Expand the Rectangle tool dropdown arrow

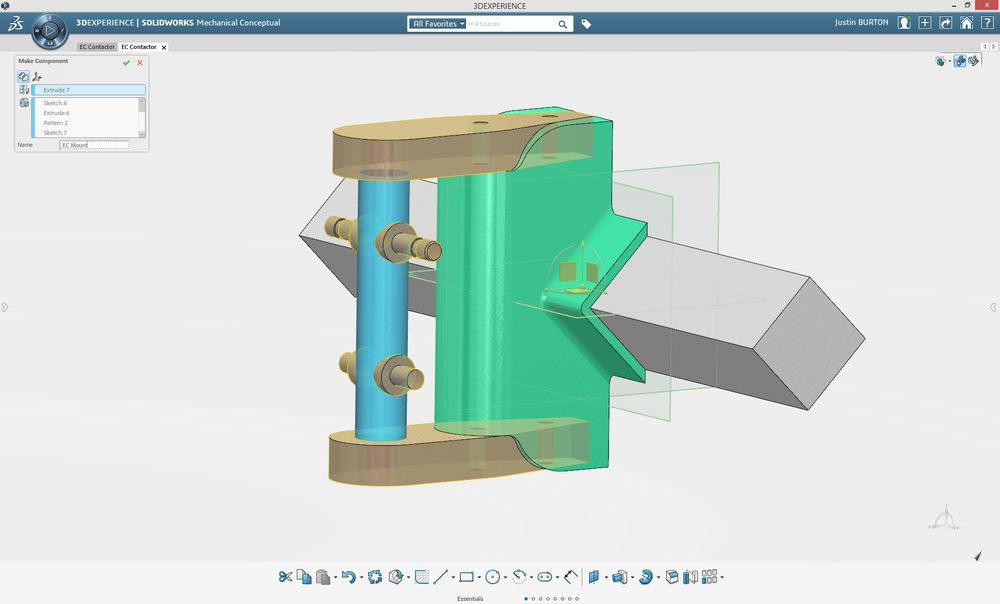(479, 577)
